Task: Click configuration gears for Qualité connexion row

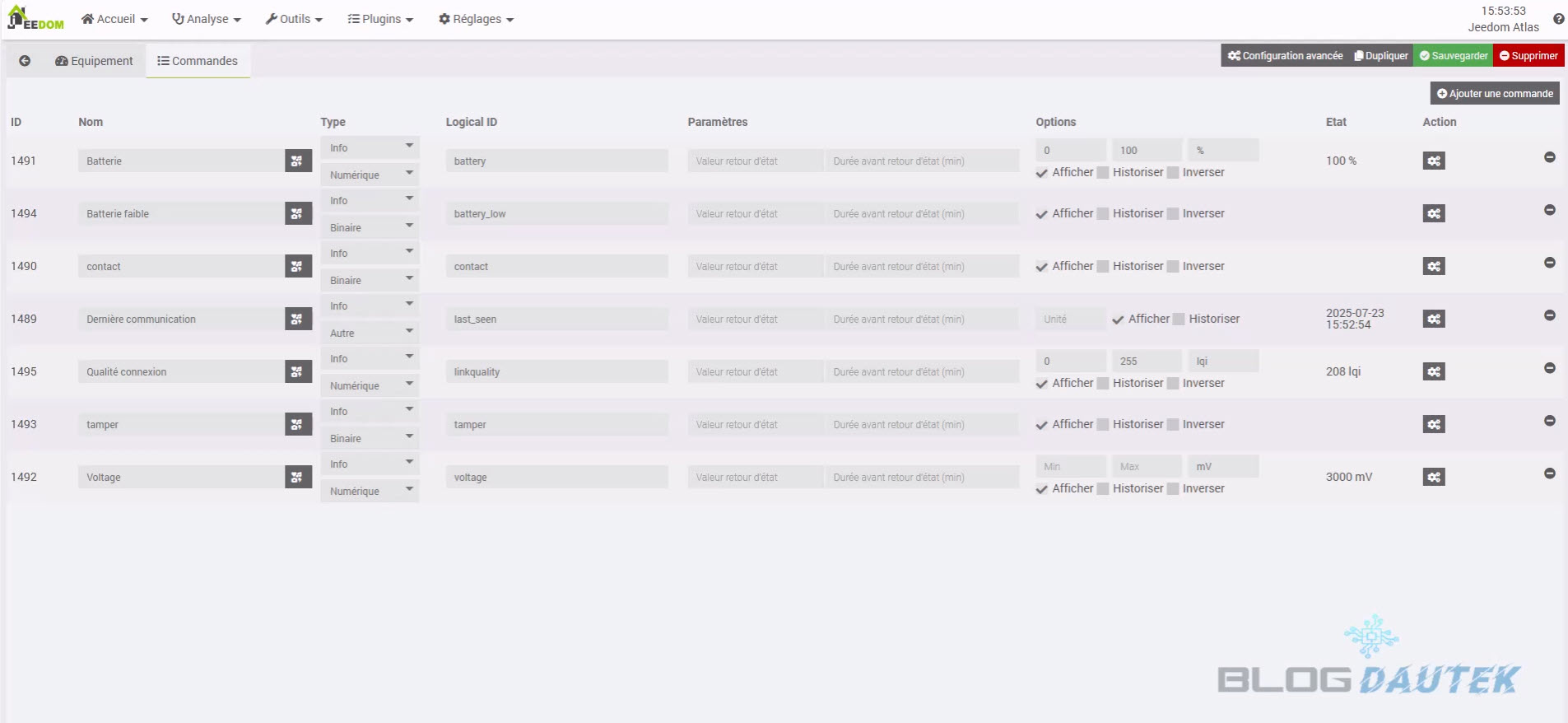Action: (x=1433, y=372)
